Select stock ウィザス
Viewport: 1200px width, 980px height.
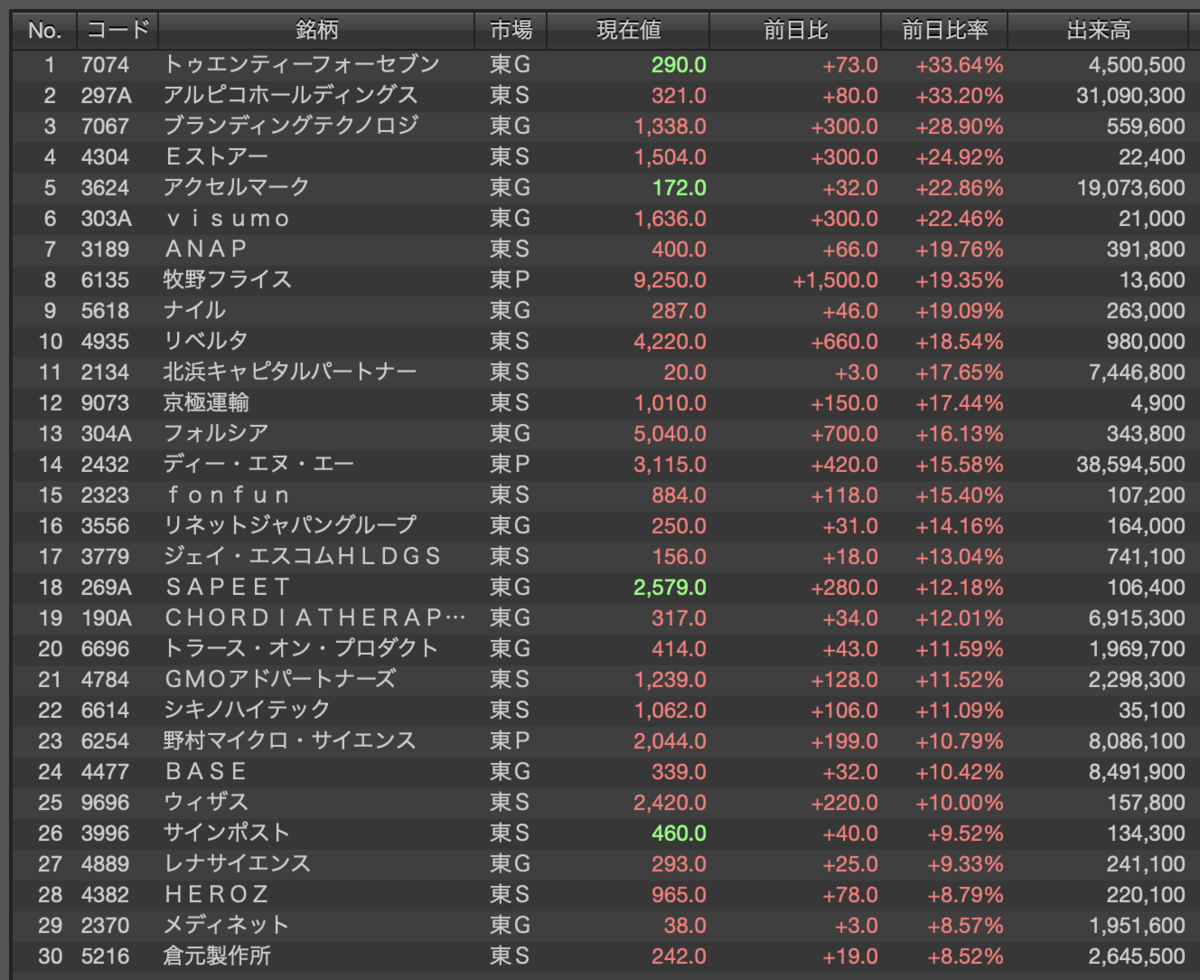tap(206, 801)
